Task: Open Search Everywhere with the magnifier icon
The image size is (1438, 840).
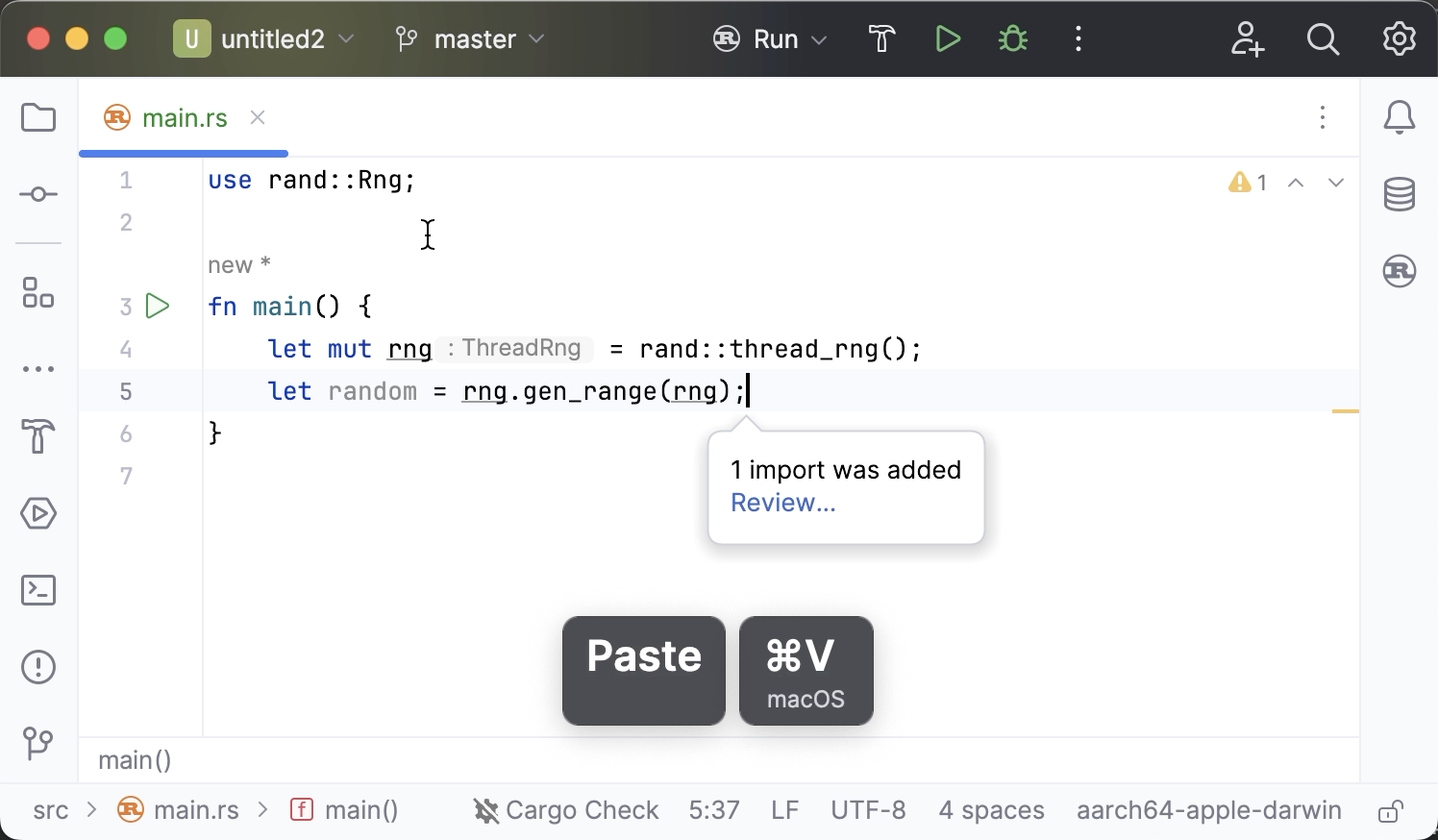Action: coord(1323,38)
